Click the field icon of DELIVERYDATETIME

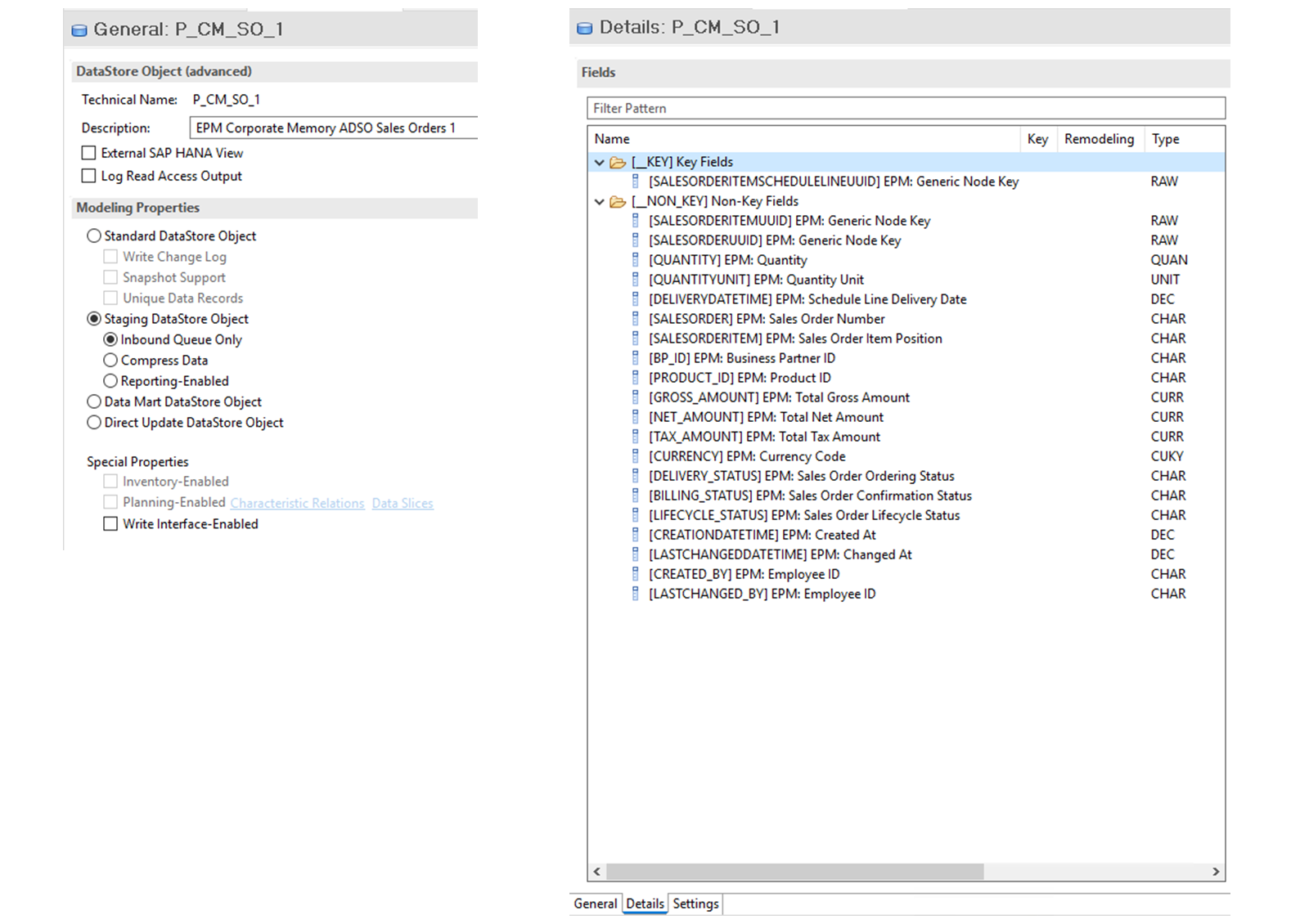tap(636, 299)
